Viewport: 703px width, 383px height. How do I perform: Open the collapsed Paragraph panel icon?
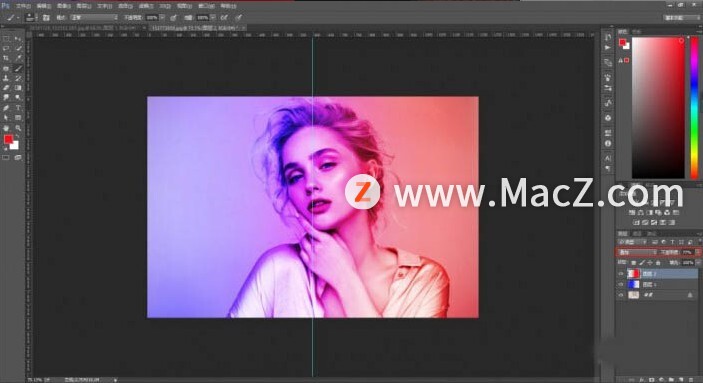[x=608, y=168]
